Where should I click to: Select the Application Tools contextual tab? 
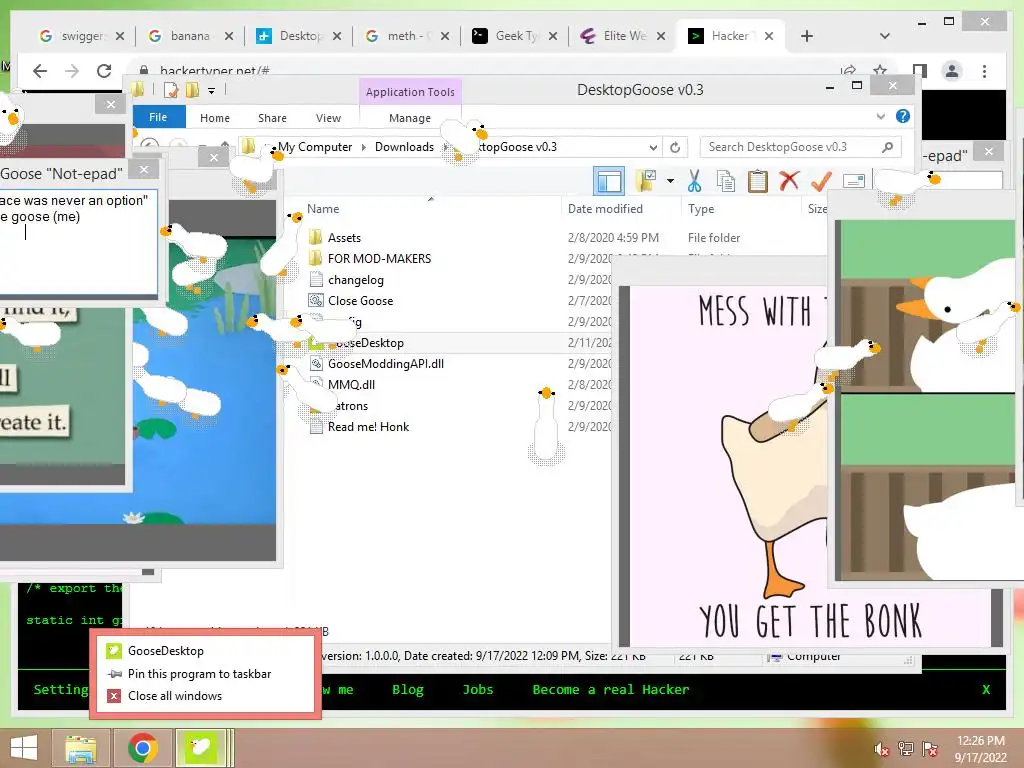(410, 92)
